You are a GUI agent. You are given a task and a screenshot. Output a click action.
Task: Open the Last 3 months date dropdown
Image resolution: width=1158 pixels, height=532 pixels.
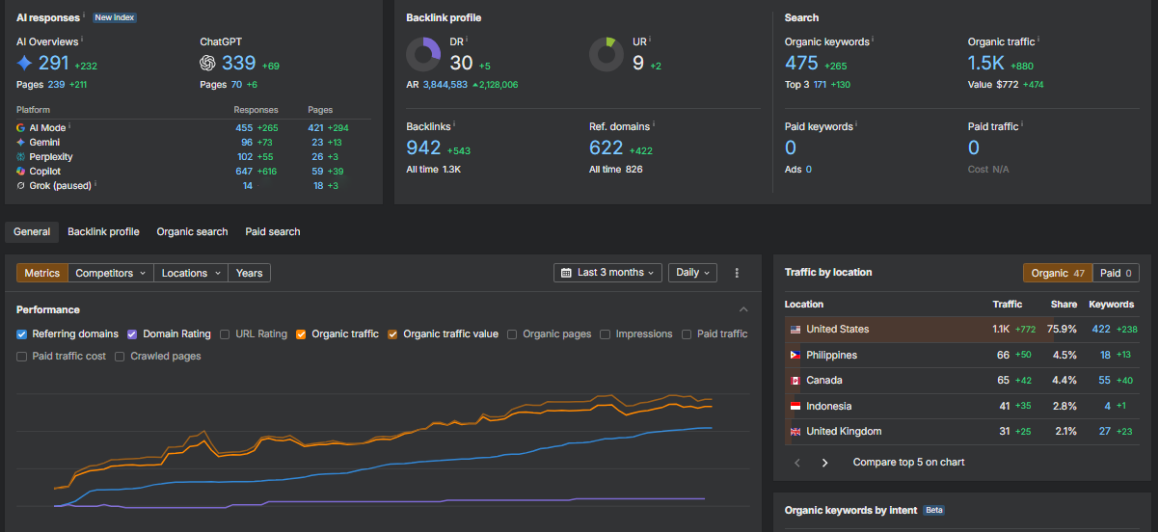click(608, 273)
